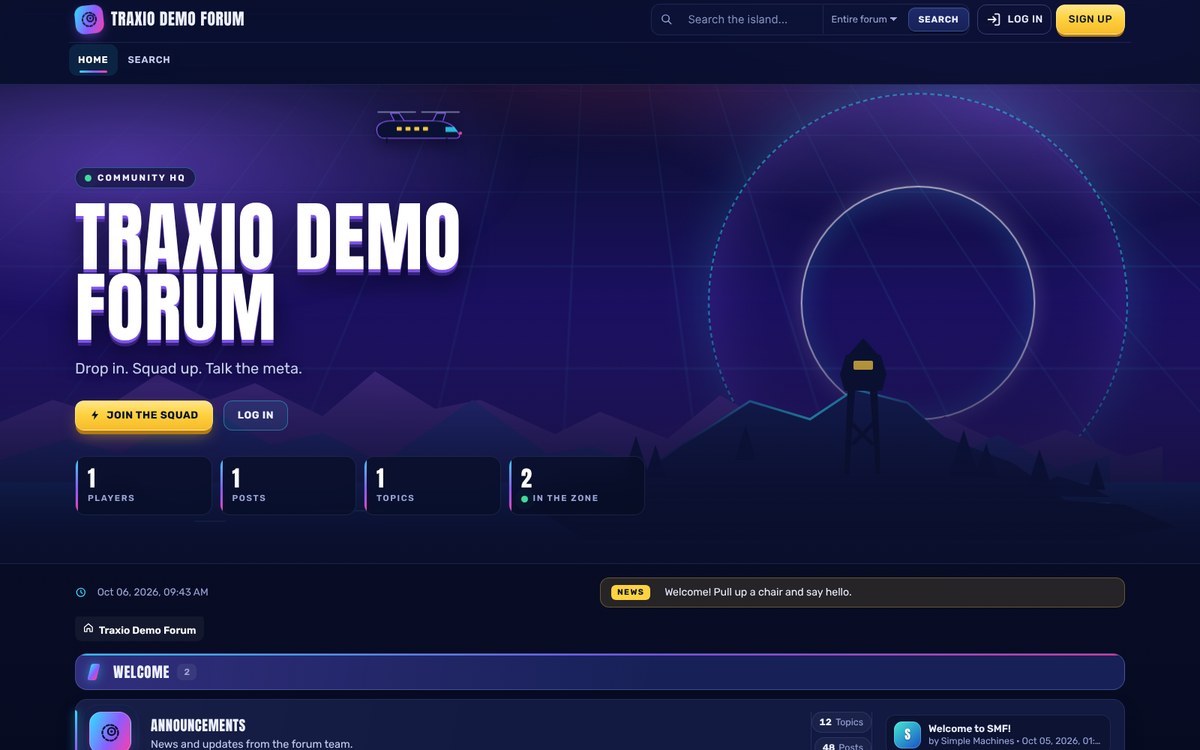Select the PLAYERS stat card
Screen dimensions: 1200x750
(144, 486)
